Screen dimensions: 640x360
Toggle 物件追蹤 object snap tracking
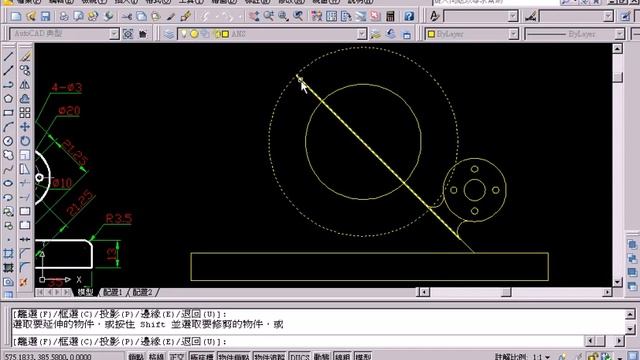269,356
